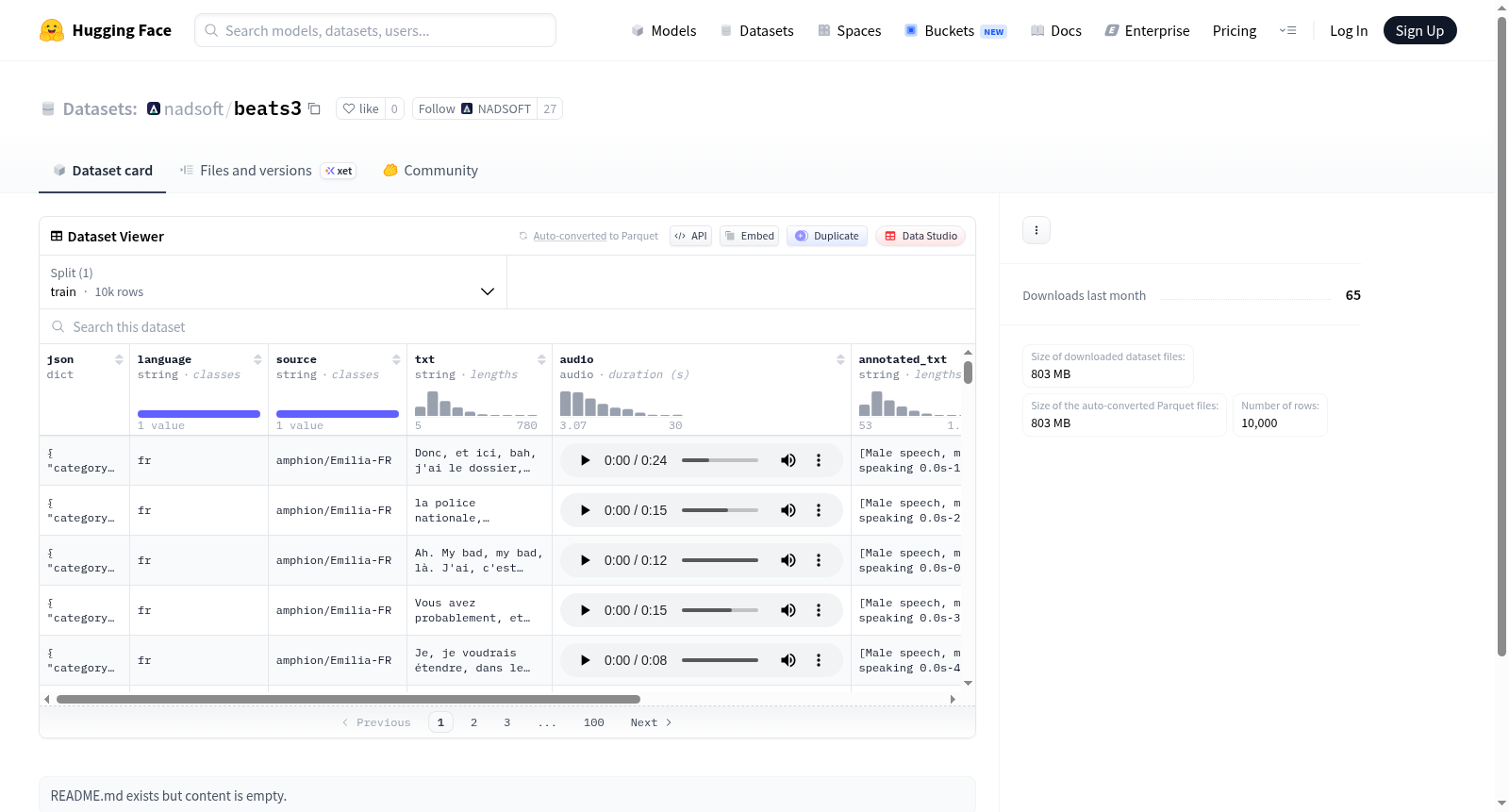Click the table horizontal scrollbar
The height and width of the screenshot is (812, 1509).
(348, 700)
